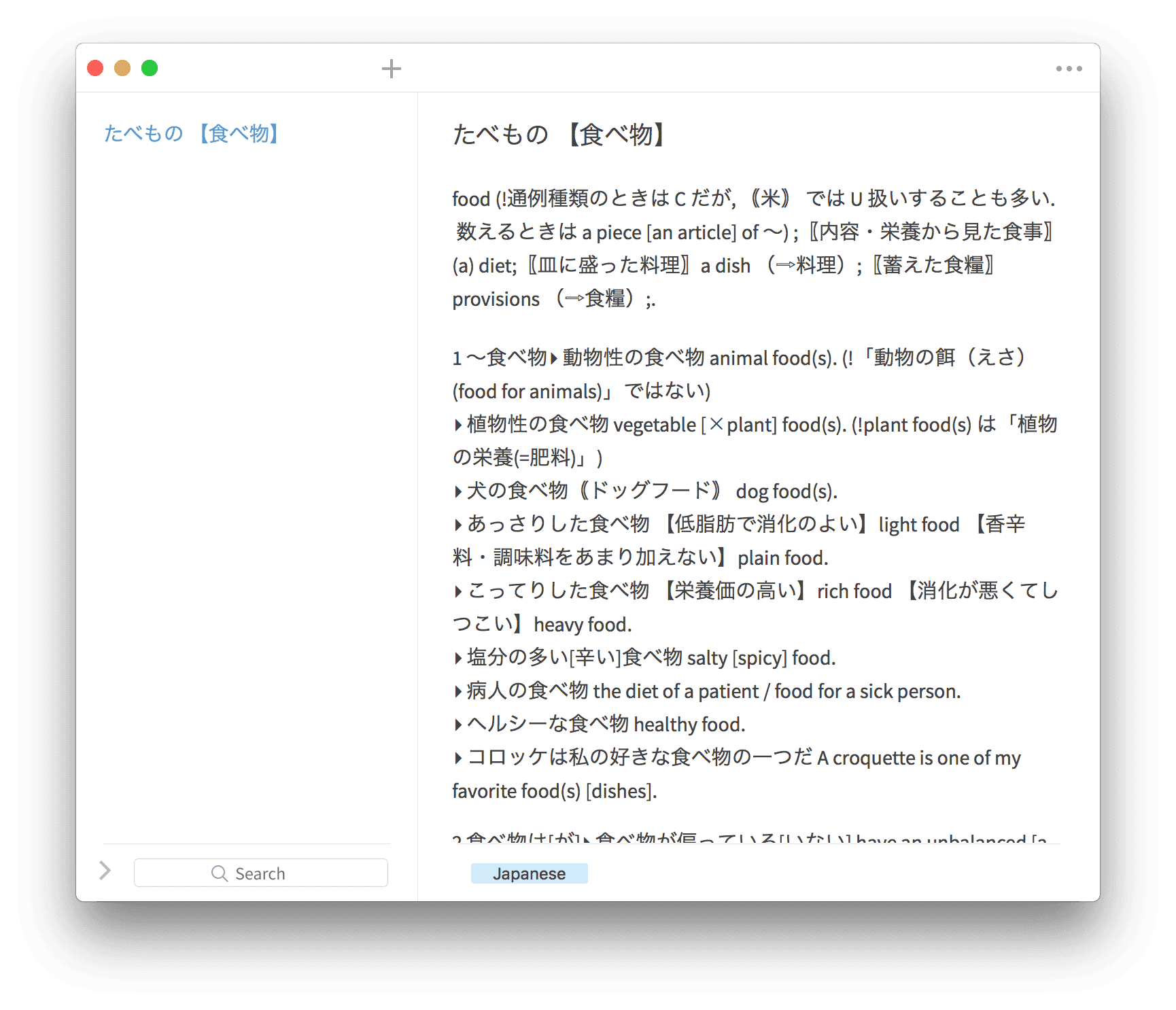
Task: Expand the chevron arrow beside the Search field
Action: (105, 871)
